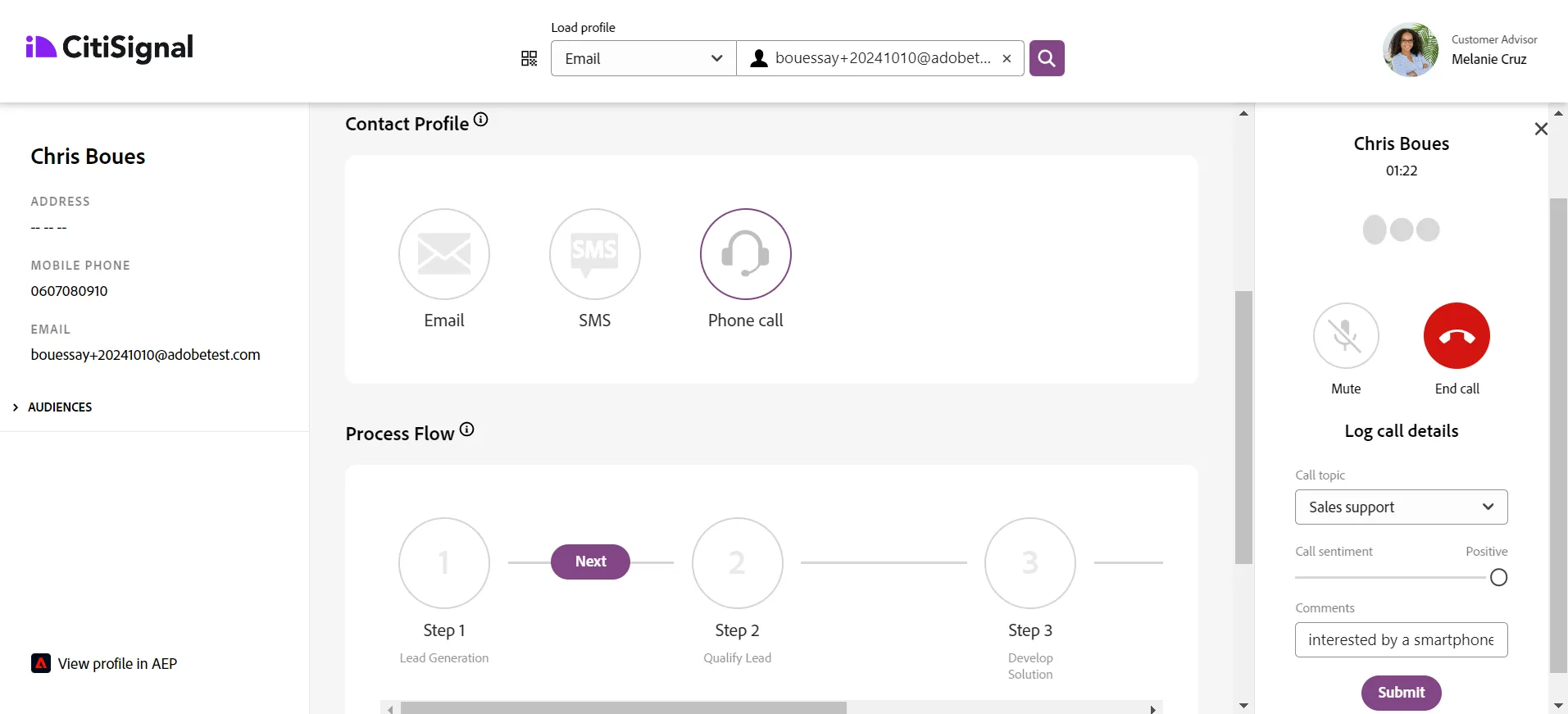The image size is (1568, 714).
Task: Click the process flow scroll-left arrow
Action: (x=390, y=709)
